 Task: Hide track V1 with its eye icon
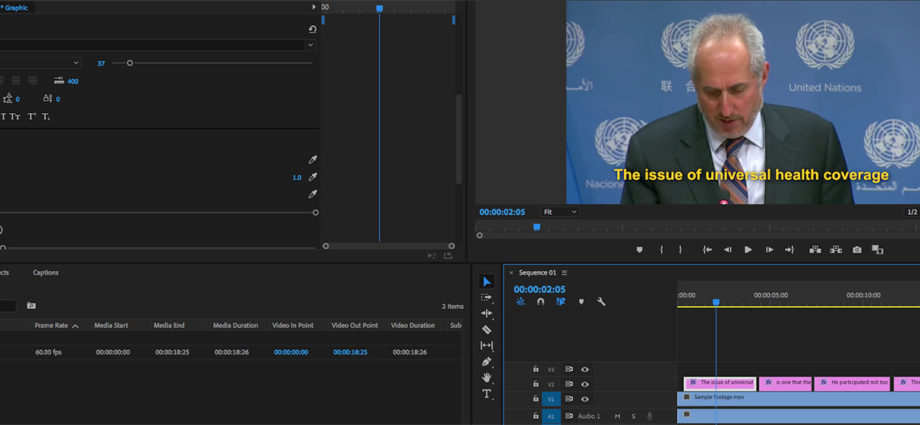click(x=585, y=399)
